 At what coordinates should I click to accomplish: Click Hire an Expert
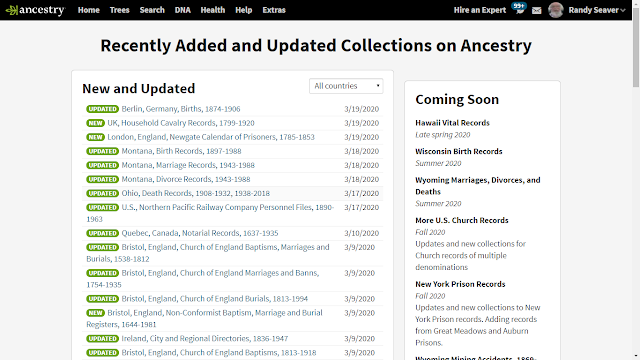pyautogui.click(x=480, y=10)
